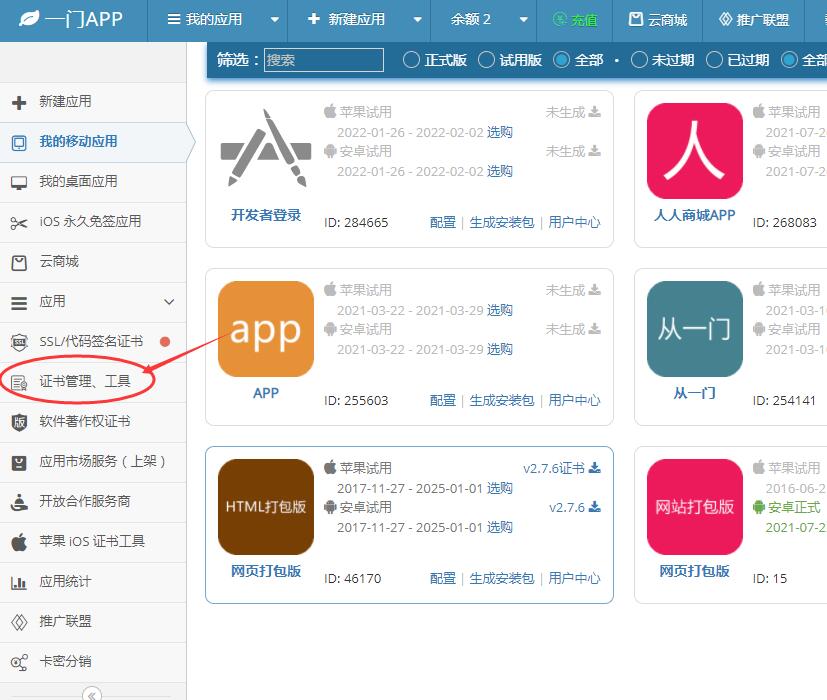Open the 我的应用 dropdown arrow

(275, 20)
